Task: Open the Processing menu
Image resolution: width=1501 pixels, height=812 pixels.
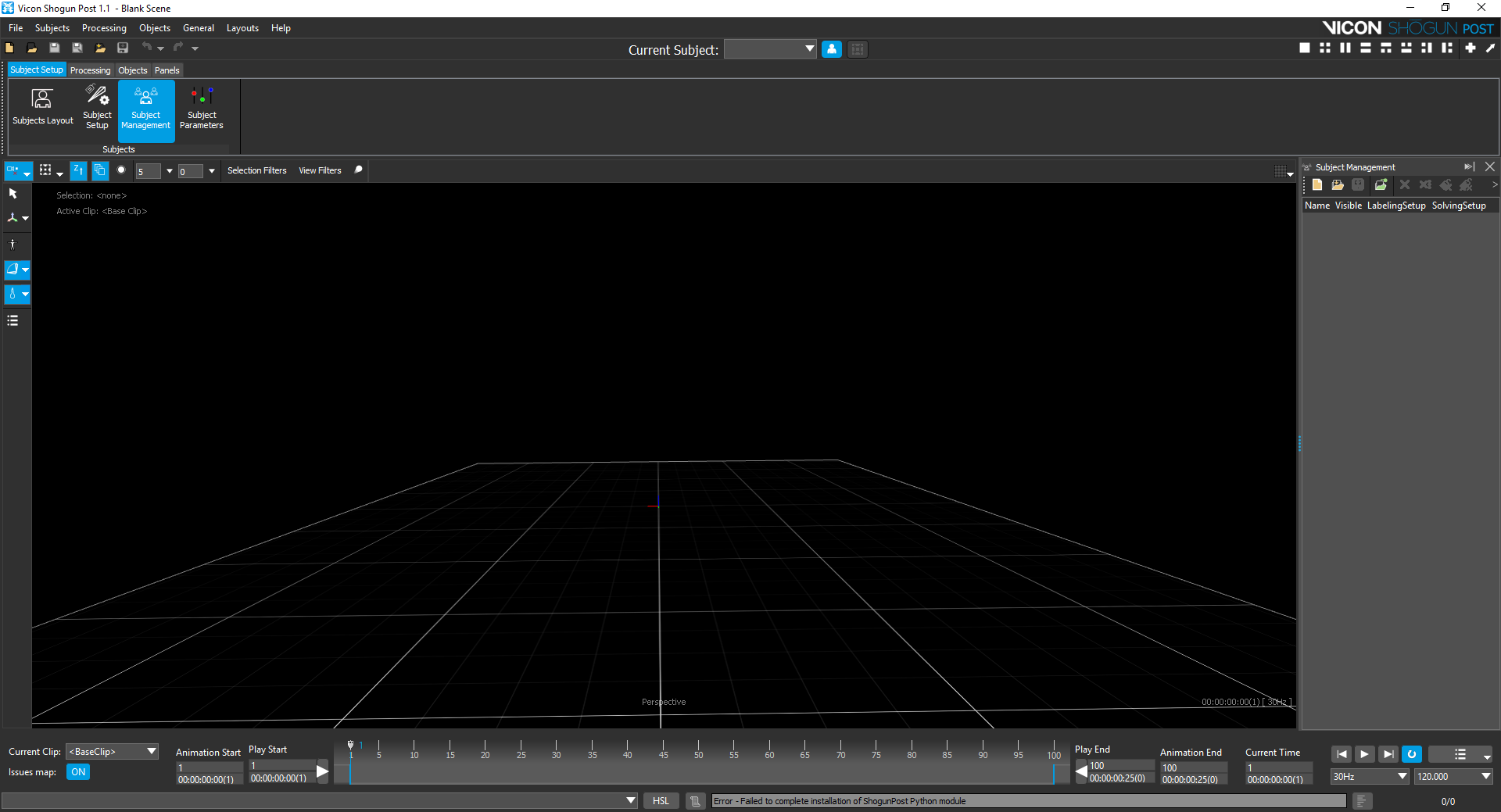Action: [104, 28]
